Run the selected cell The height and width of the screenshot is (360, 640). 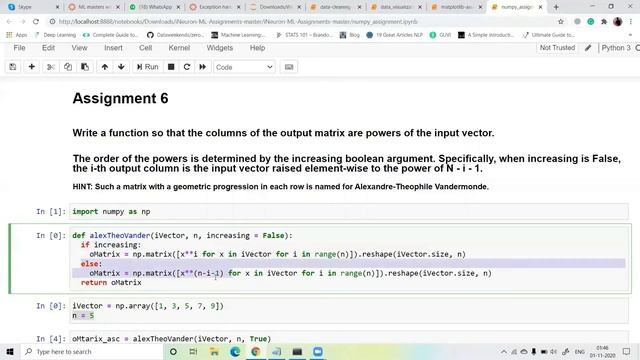(147, 67)
